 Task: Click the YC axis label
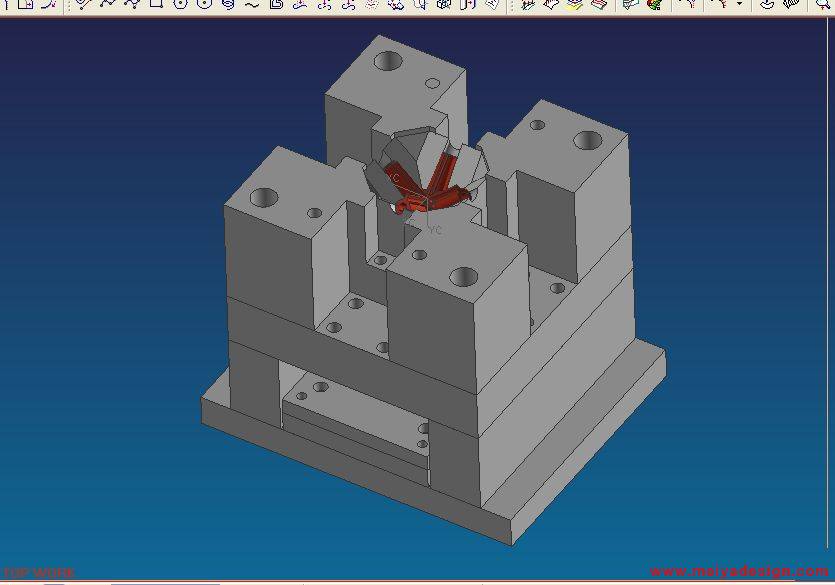pyautogui.click(x=436, y=230)
